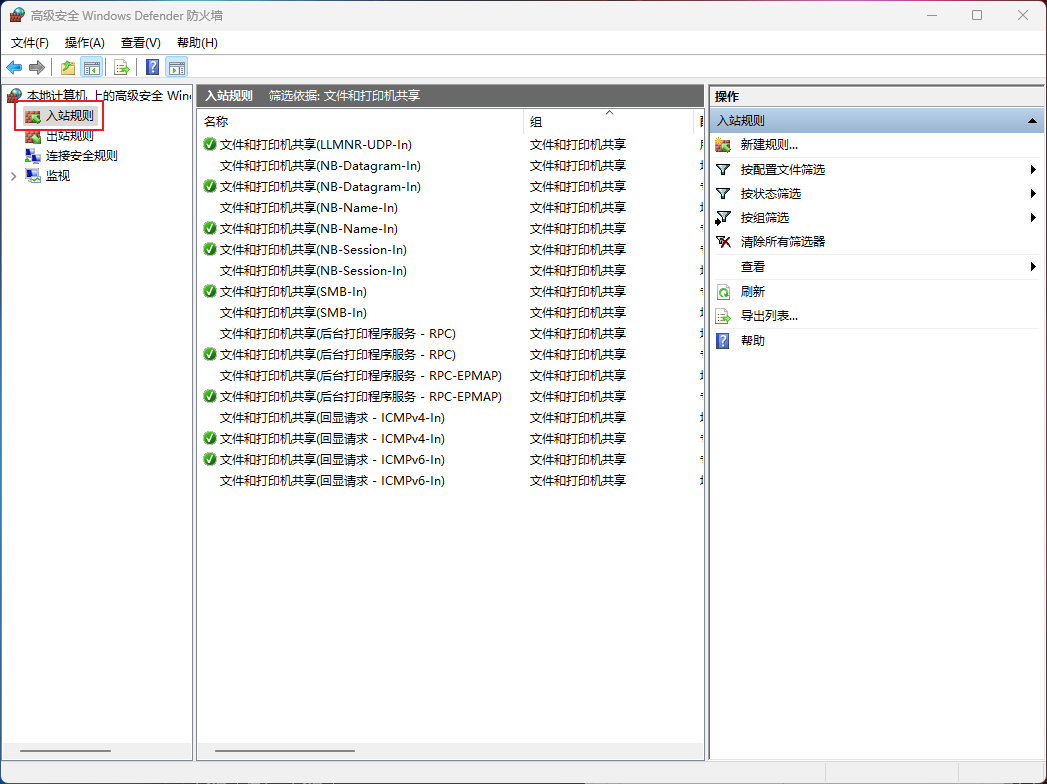Click 导出列表... action text
Image resolution: width=1047 pixels, height=784 pixels.
(x=769, y=316)
